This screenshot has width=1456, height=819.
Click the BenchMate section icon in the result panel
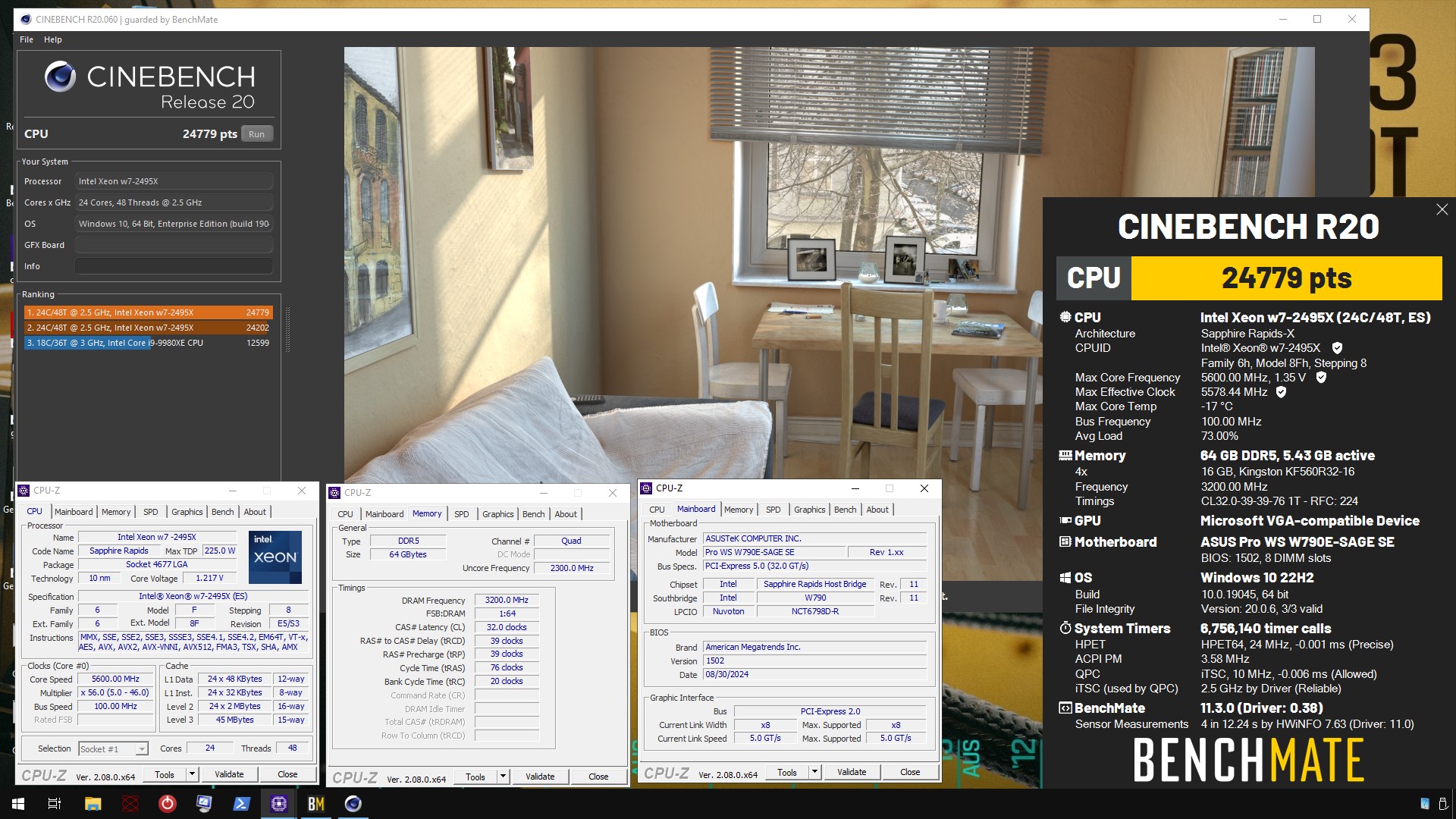1065,708
